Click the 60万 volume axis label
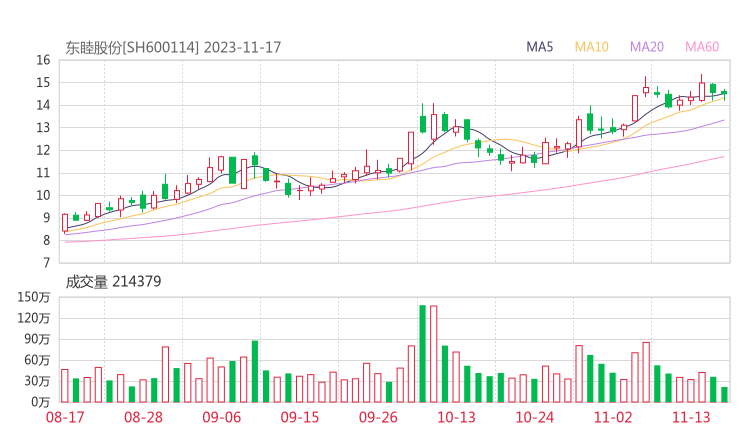This screenshot has width=740, height=440. click(x=37, y=360)
